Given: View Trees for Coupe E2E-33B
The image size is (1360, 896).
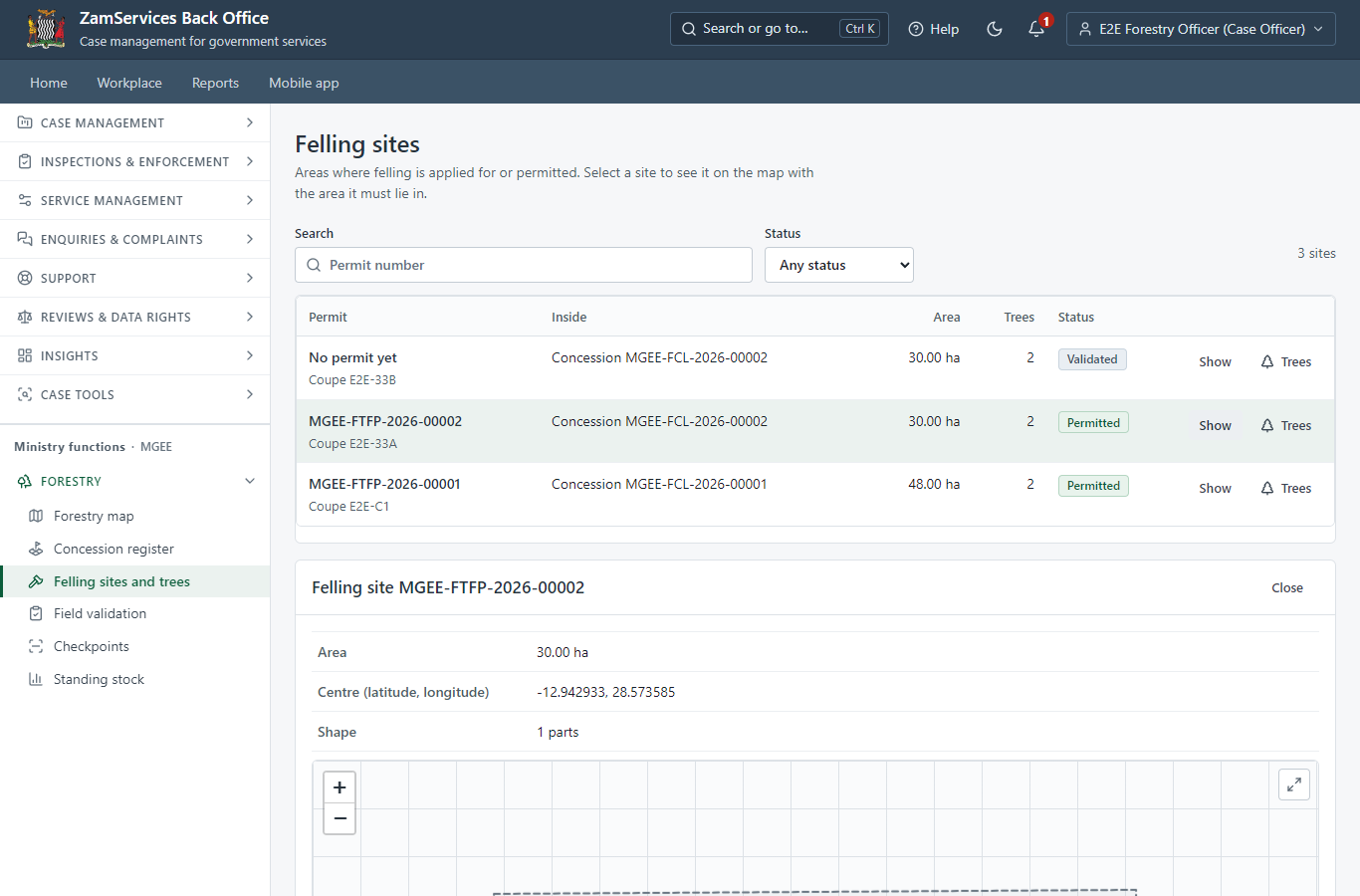Looking at the screenshot, I should [x=1286, y=361].
